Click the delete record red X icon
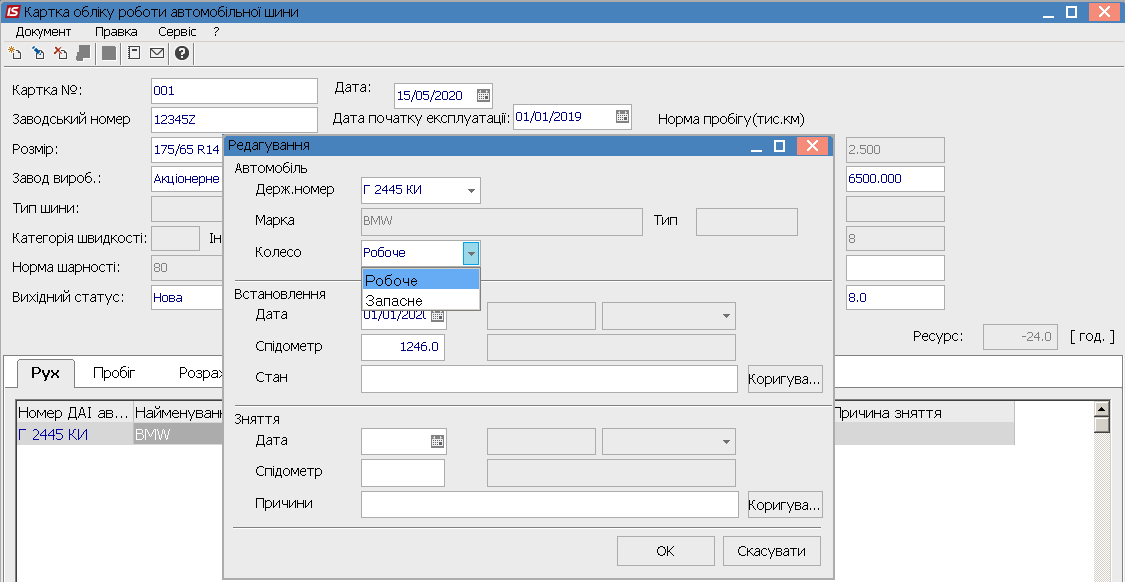Screen dimensions: 1125x582 [x=61, y=53]
